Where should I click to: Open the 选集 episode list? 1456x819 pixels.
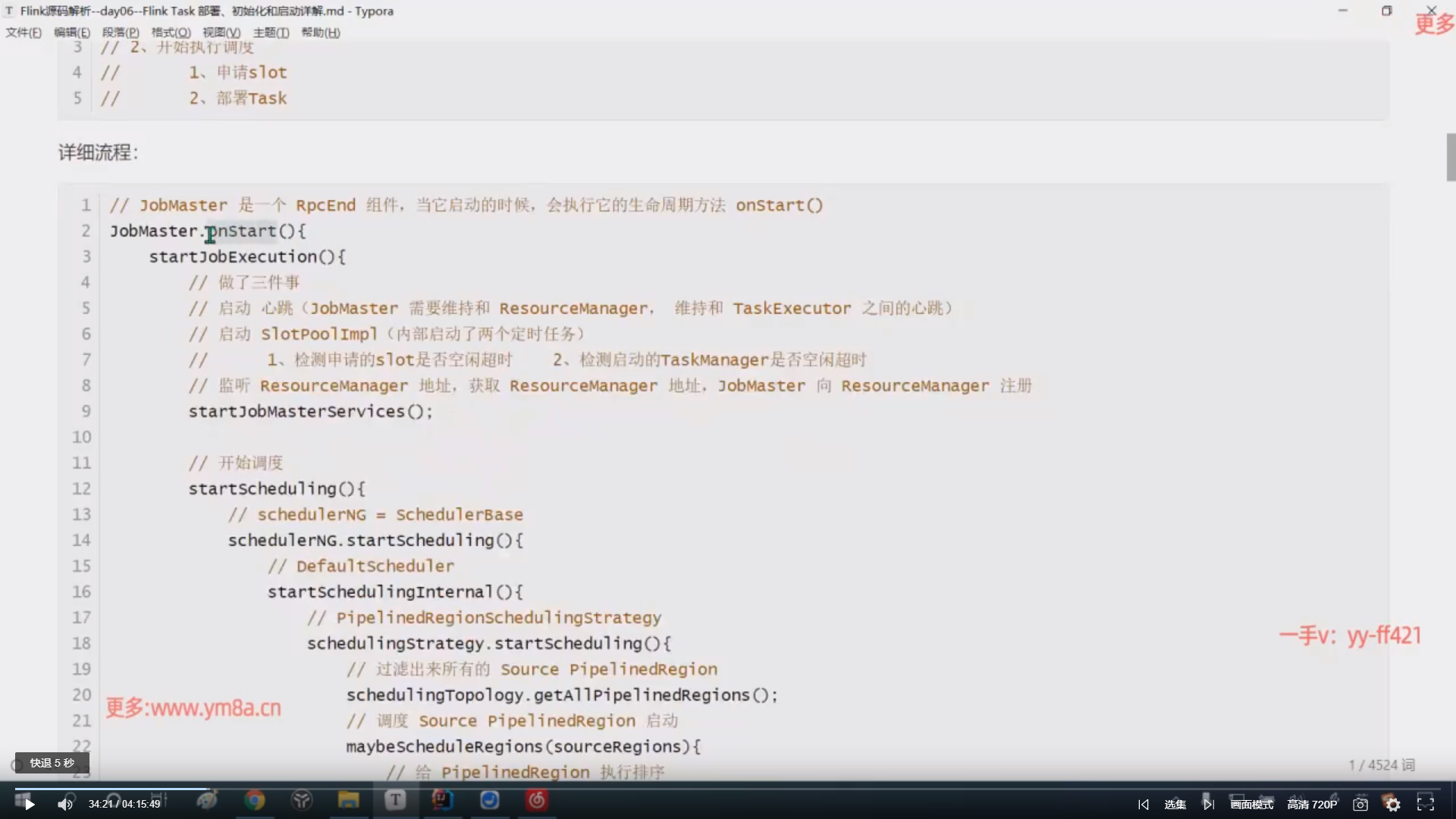(x=1175, y=804)
